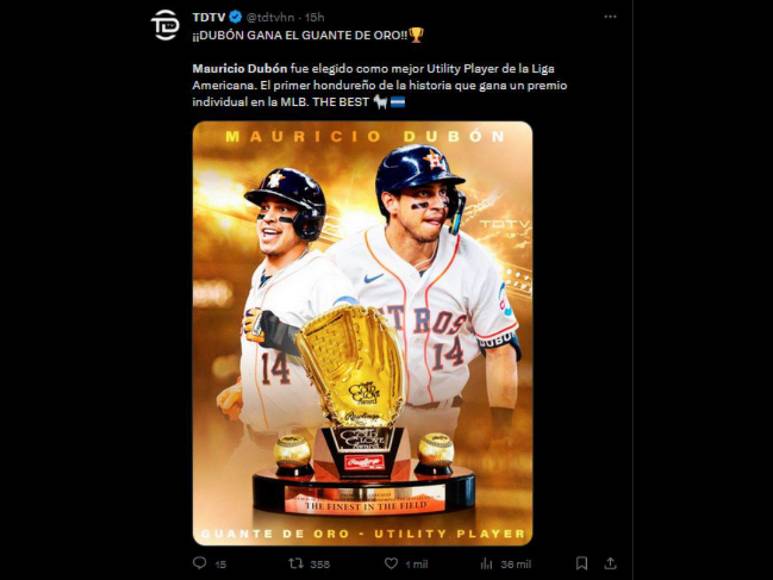Click the trophy emoji in headline
The image size is (773, 580).
416,35
